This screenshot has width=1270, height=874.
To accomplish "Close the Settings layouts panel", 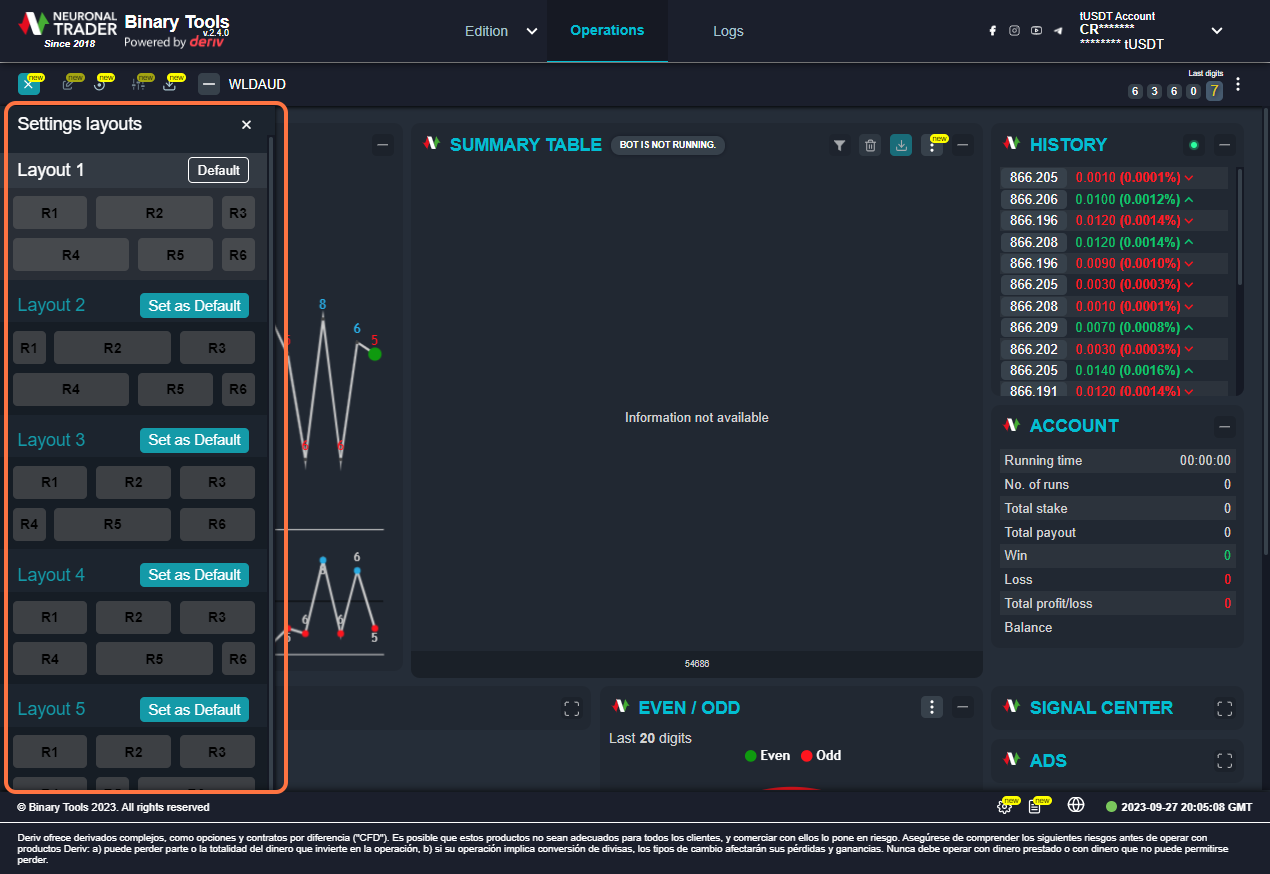I will [x=246, y=125].
